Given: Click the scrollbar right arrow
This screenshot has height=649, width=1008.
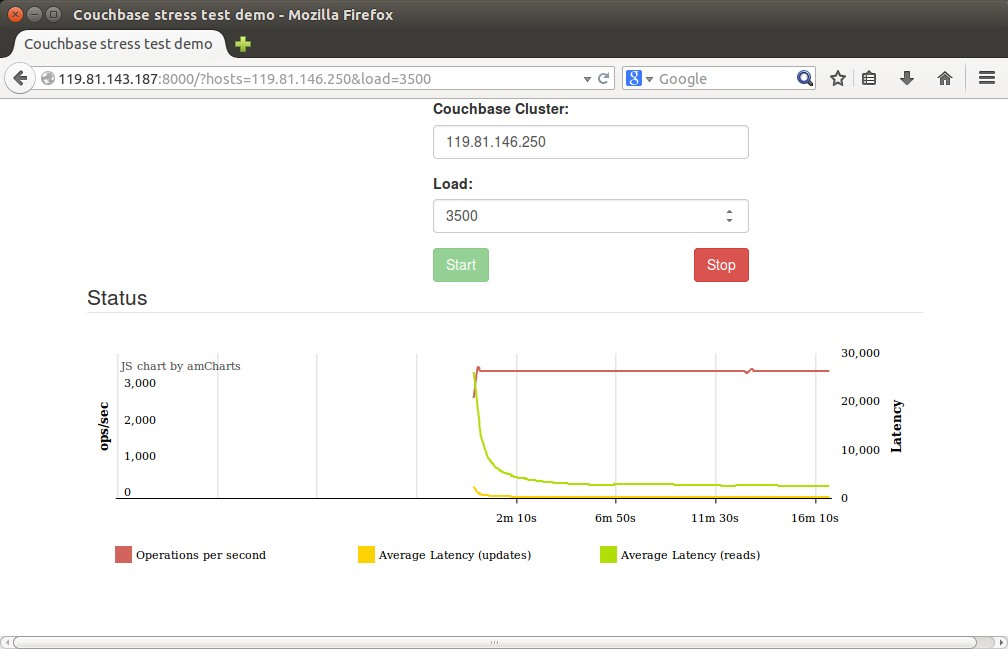Looking at the screenshot, I should (x=1001, y=642).
